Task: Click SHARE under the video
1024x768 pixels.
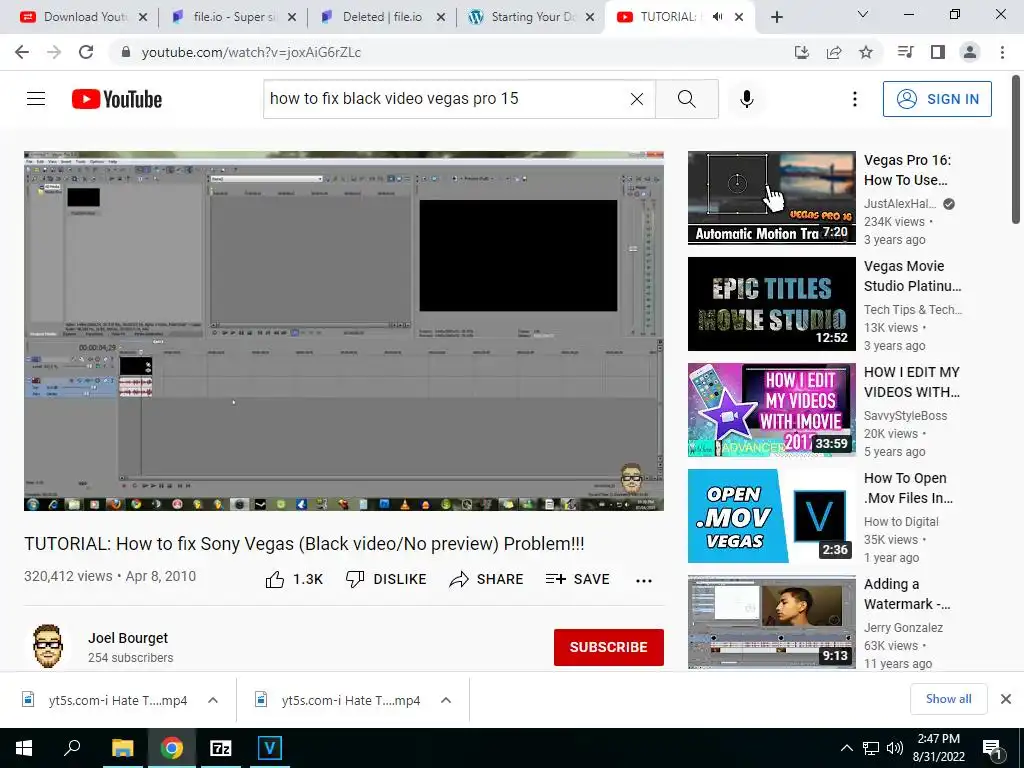Action: click(x=487, y=579)
